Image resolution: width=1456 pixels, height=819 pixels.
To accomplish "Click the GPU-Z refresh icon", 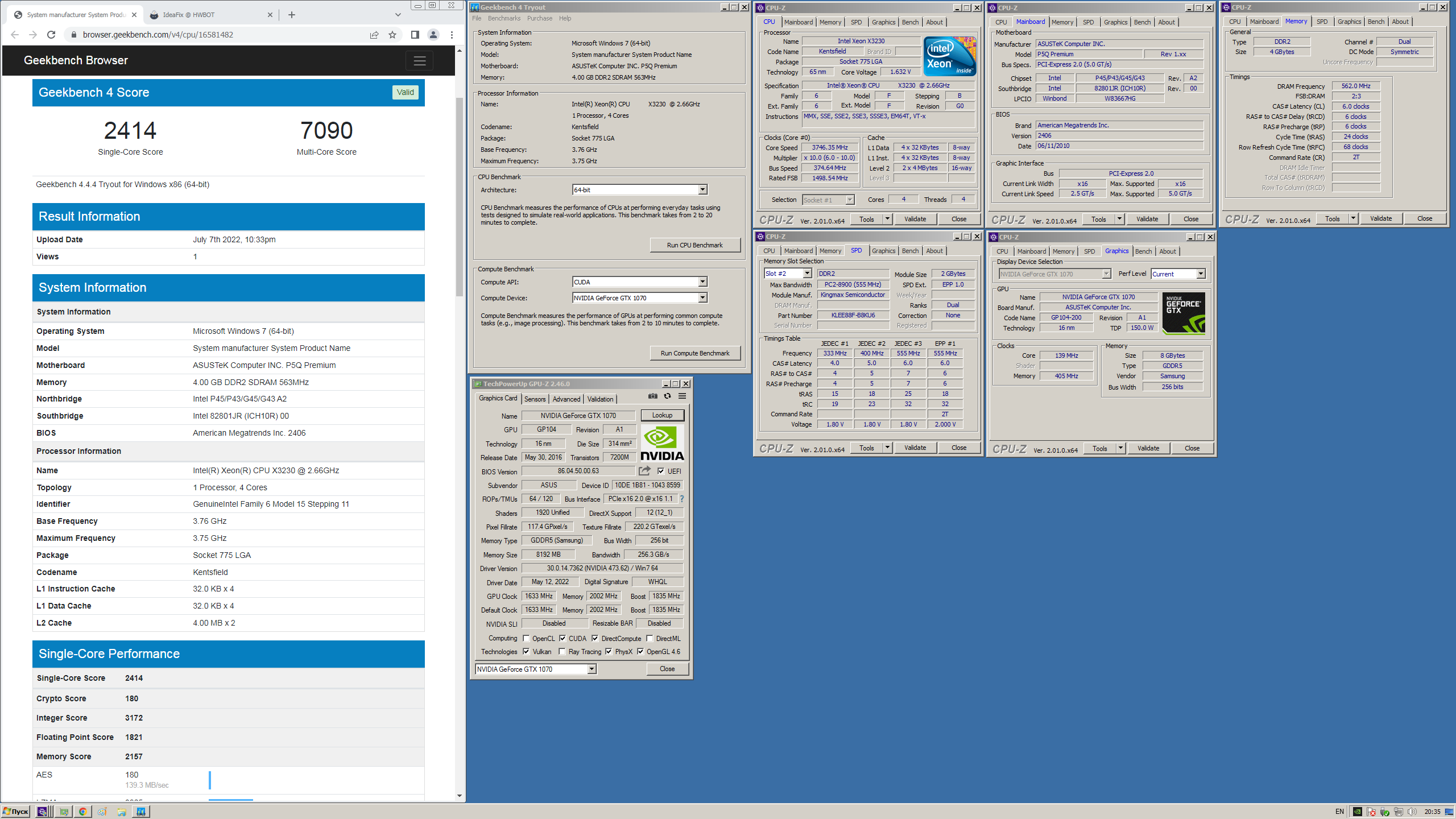I will [x=668, y=396].
